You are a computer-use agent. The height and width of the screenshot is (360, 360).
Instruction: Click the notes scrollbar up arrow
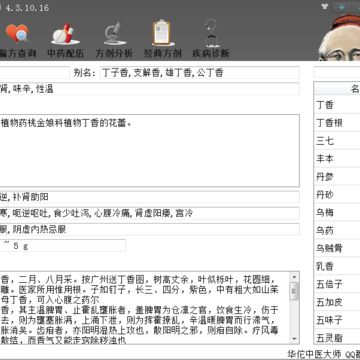[294, 277]
